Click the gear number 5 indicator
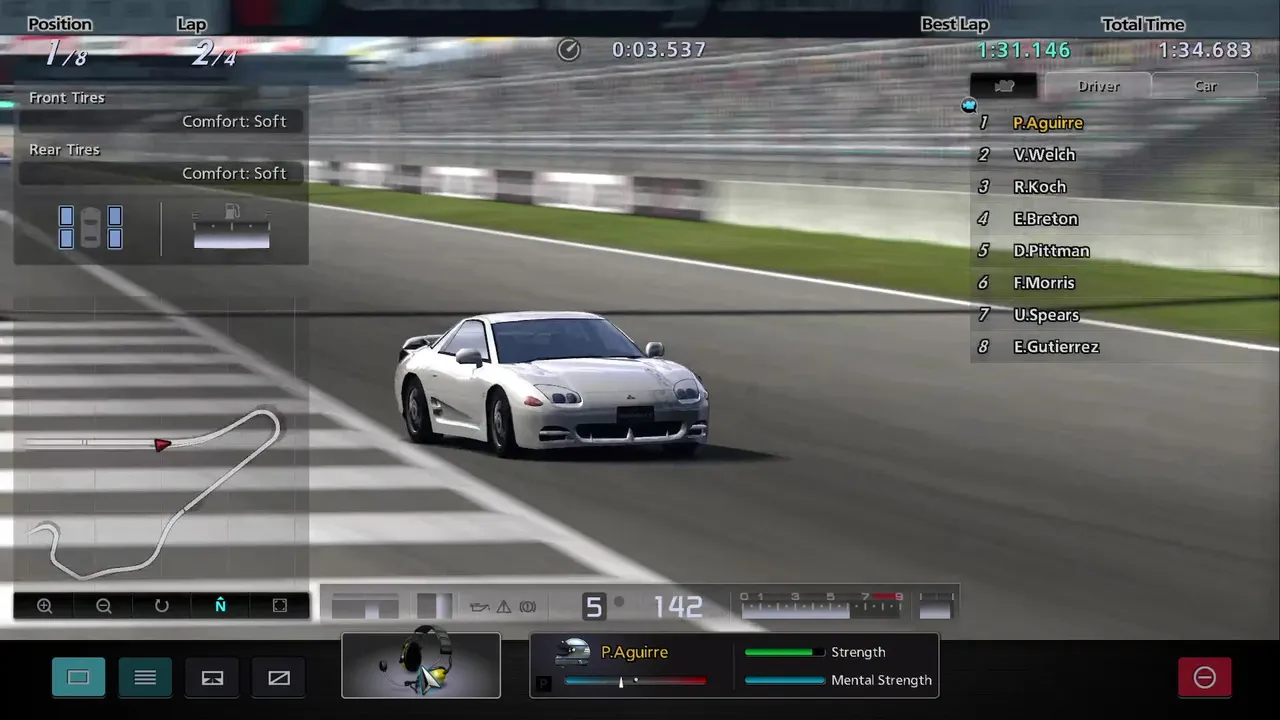Screen dimensions: 1280x720 pyautogui.click(x=594, y=607)
